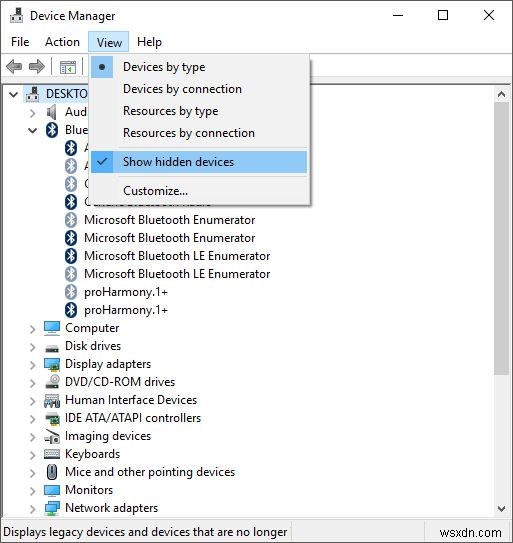Click the Audio speaker category icon
Image resolution: width=513 pixels, height=543 pixels.
pos(52,112)
